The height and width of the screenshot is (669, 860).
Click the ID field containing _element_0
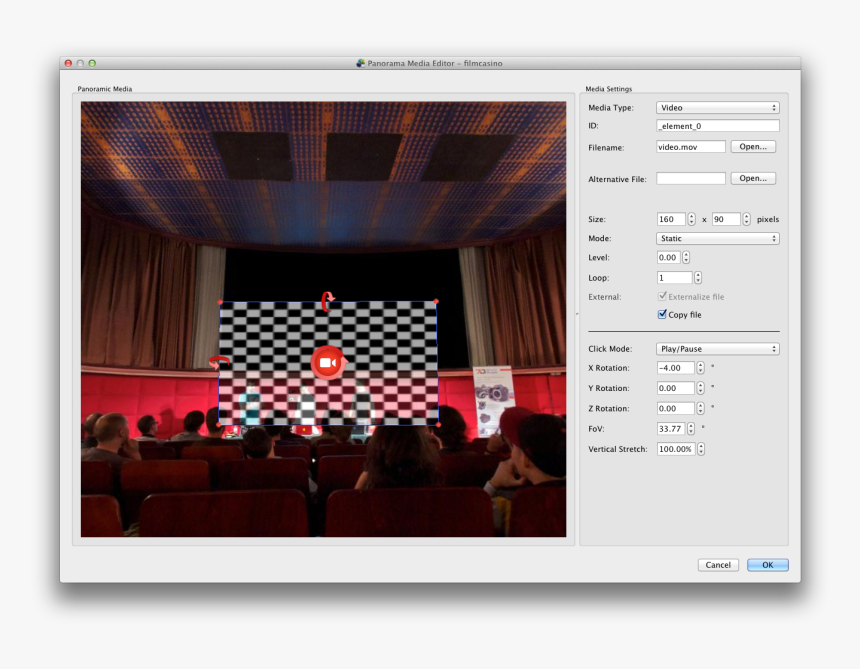[x=717, y=126]
